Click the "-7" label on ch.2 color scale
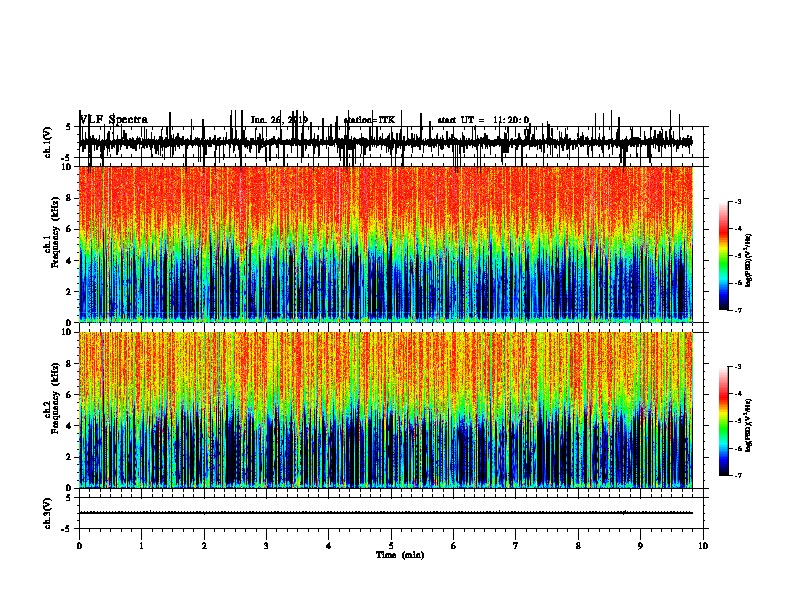792x612 pixels. tap(737, 475)
